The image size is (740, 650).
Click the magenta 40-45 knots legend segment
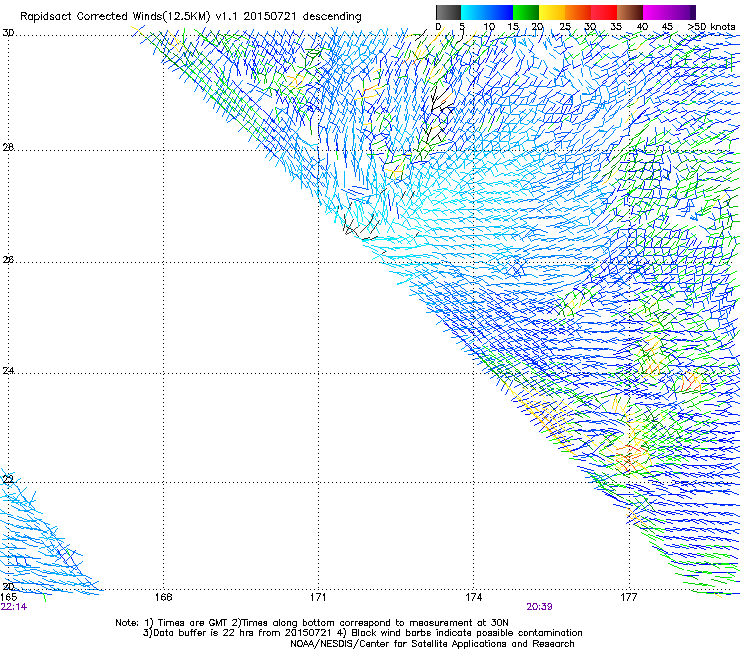coord(656,12)
